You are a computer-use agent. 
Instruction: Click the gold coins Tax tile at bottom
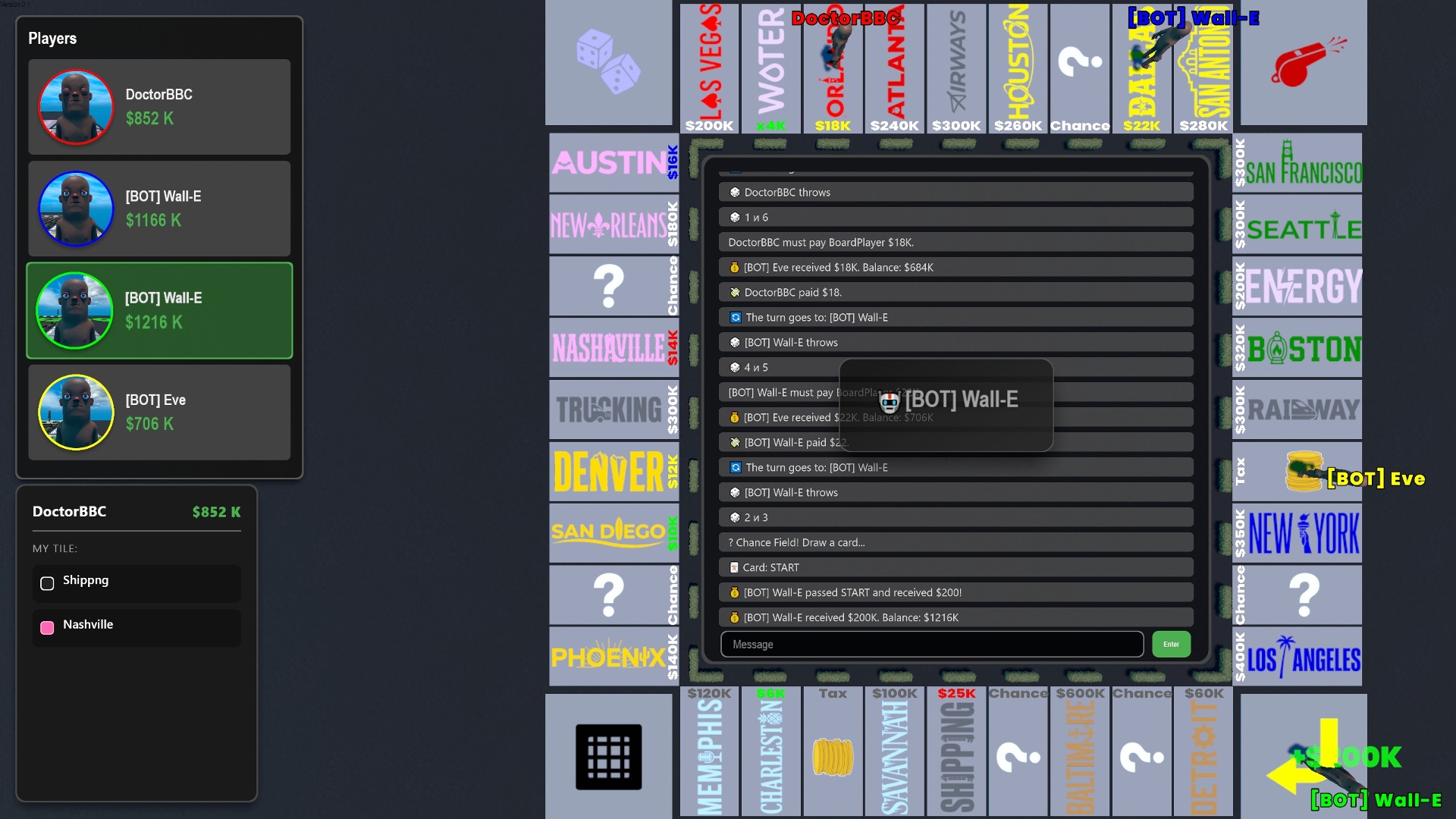pyautogui.click(x=833, y=756)
